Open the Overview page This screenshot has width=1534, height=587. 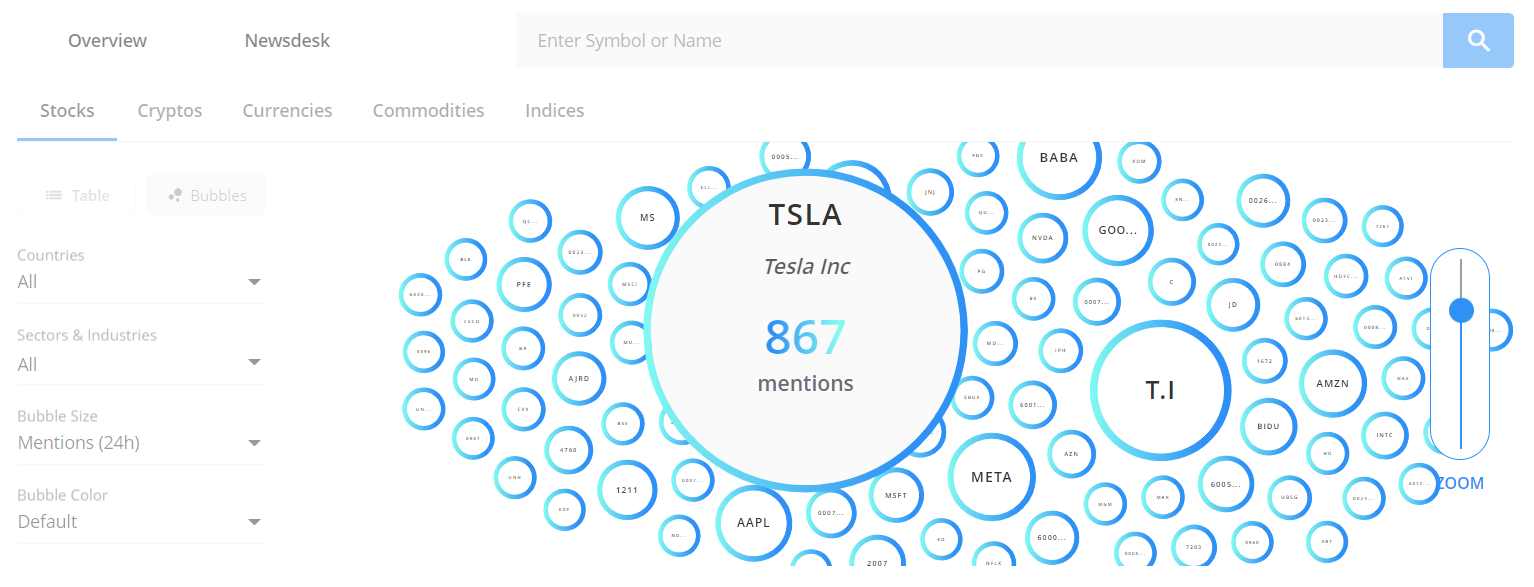pyautogui.click(x=107, y=41)
